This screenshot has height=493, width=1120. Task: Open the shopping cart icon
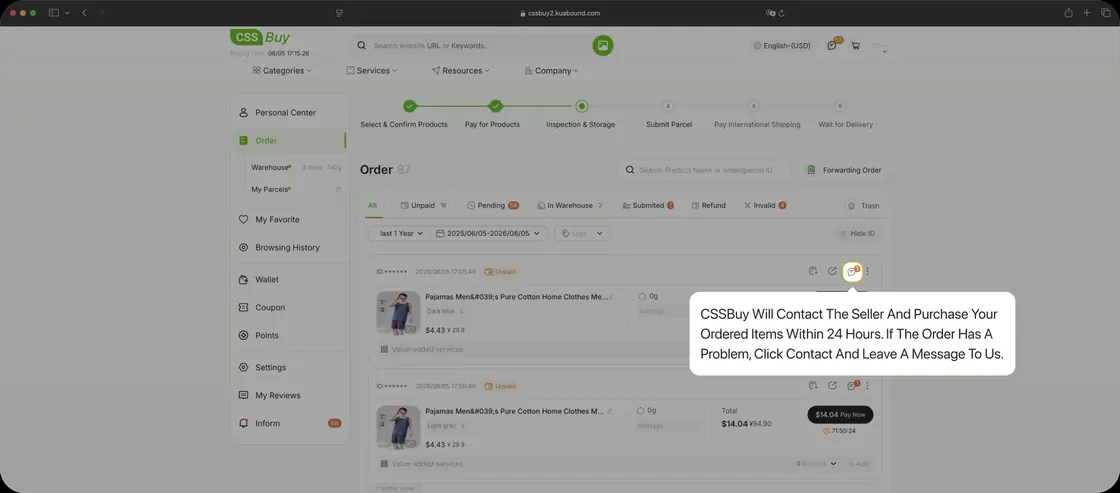pos(856,45)
